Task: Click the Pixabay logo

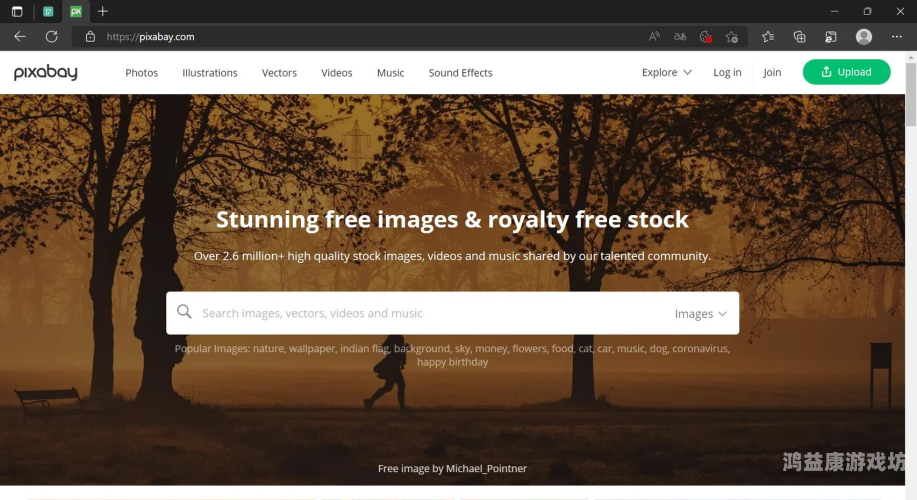Action: click(46, 73)
